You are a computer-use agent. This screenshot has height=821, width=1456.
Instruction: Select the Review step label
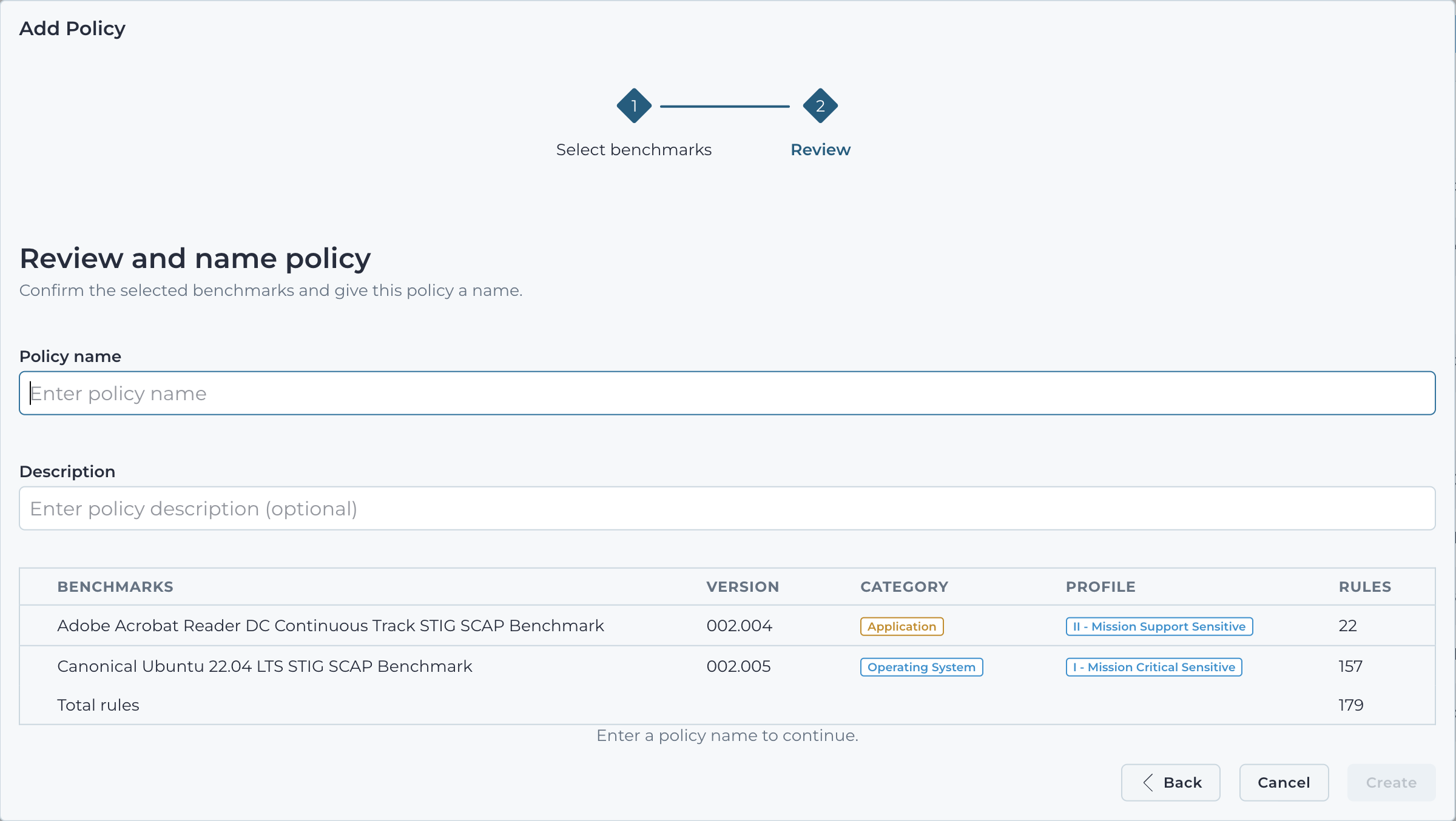(820, 149)
